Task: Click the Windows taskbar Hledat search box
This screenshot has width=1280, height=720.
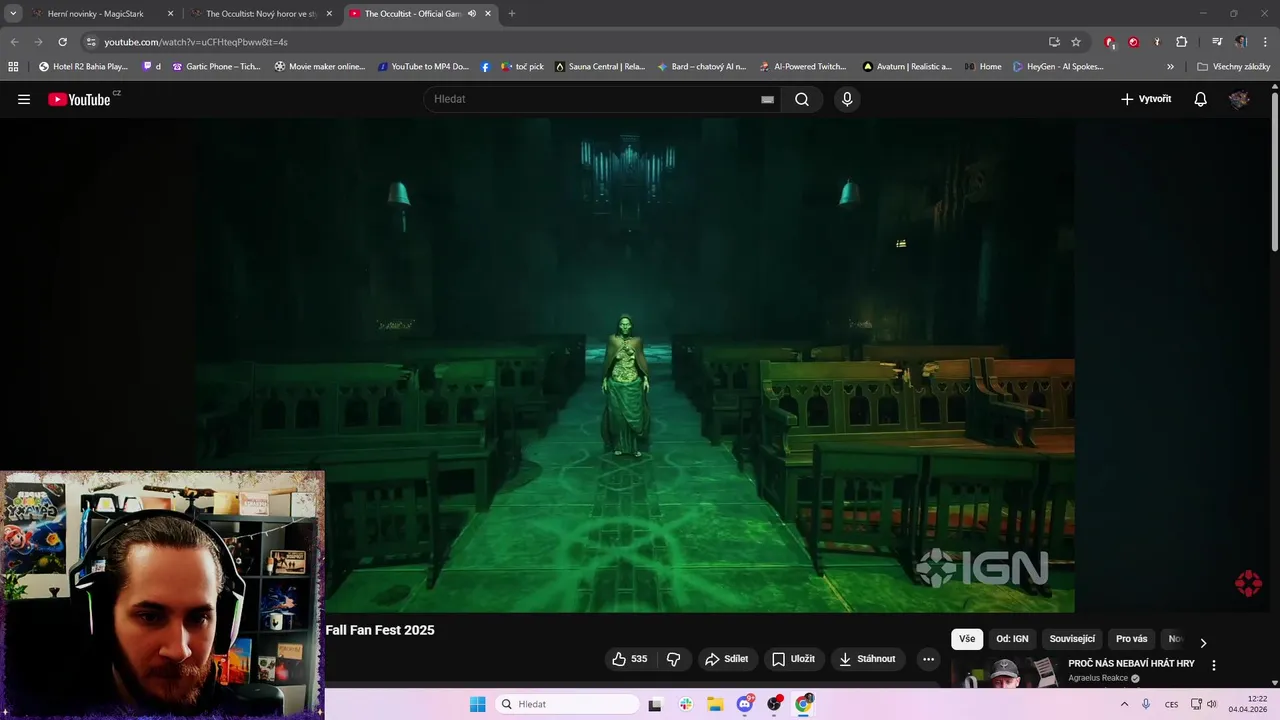Action: [567, 704]
